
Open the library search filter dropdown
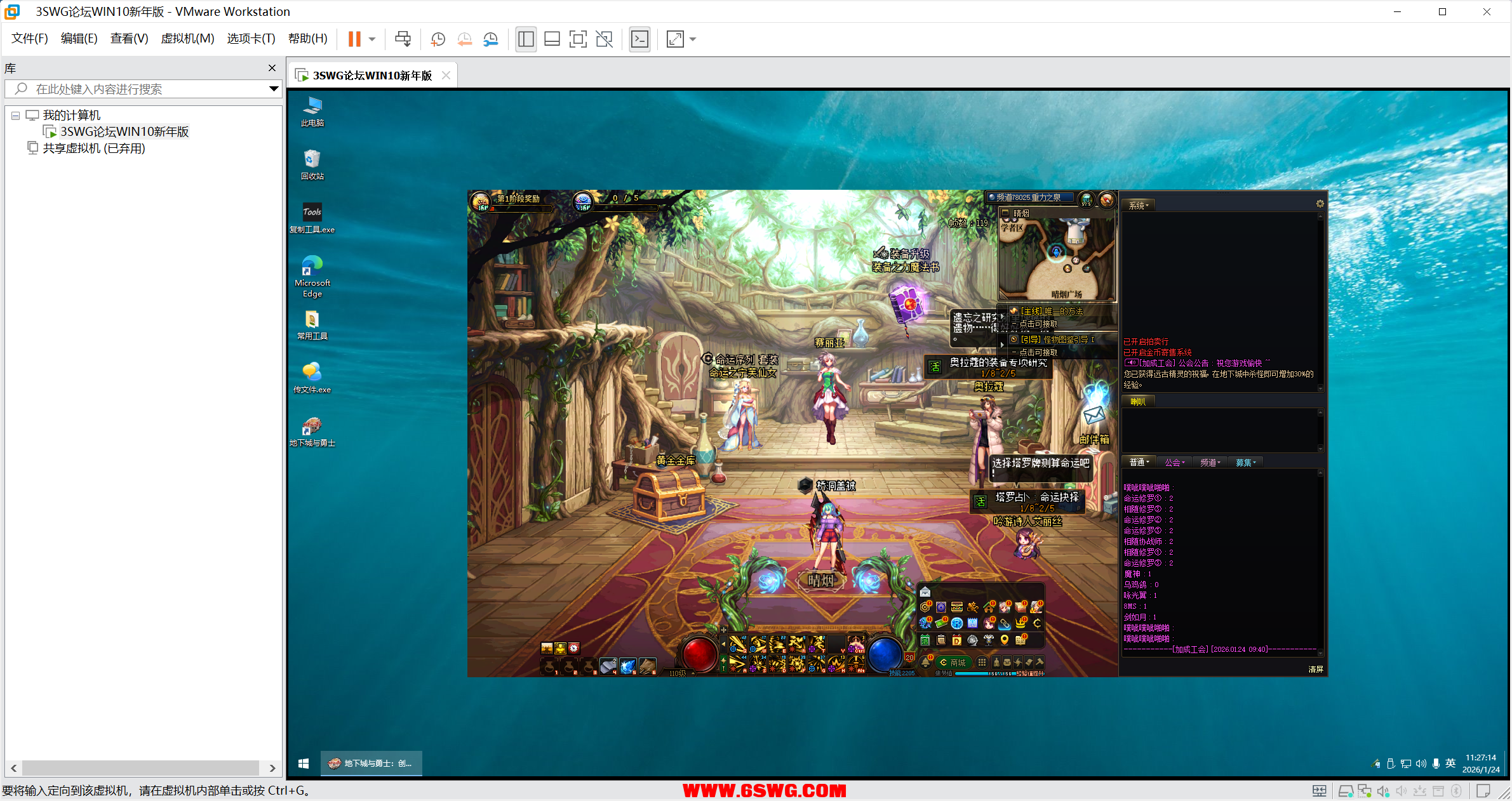pyautogui.click(x=274, y=89)
